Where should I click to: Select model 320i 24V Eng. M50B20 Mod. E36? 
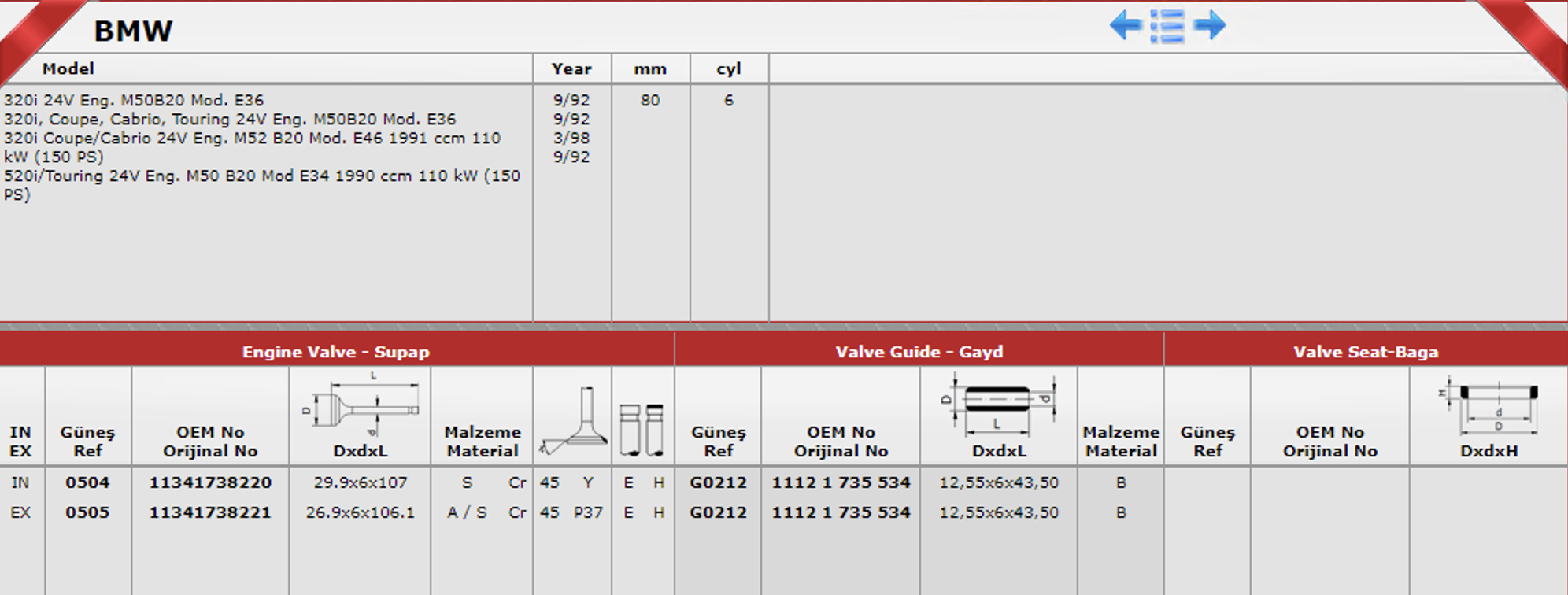134,100
